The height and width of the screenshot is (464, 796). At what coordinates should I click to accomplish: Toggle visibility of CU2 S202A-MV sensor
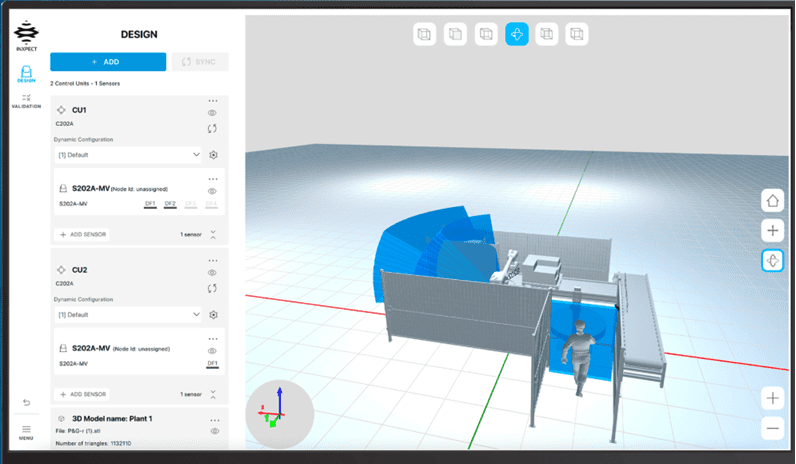coord(212,351)
